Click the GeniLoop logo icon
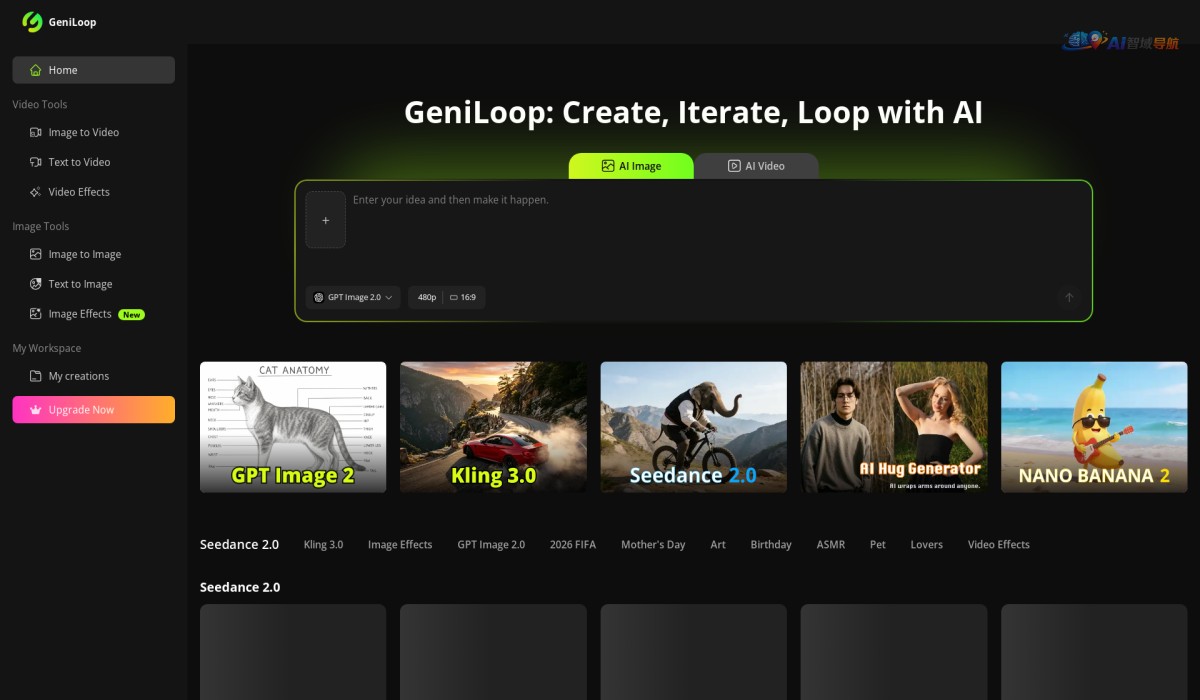This screenshot has height=700, width=1200. (x=32, y=22)
